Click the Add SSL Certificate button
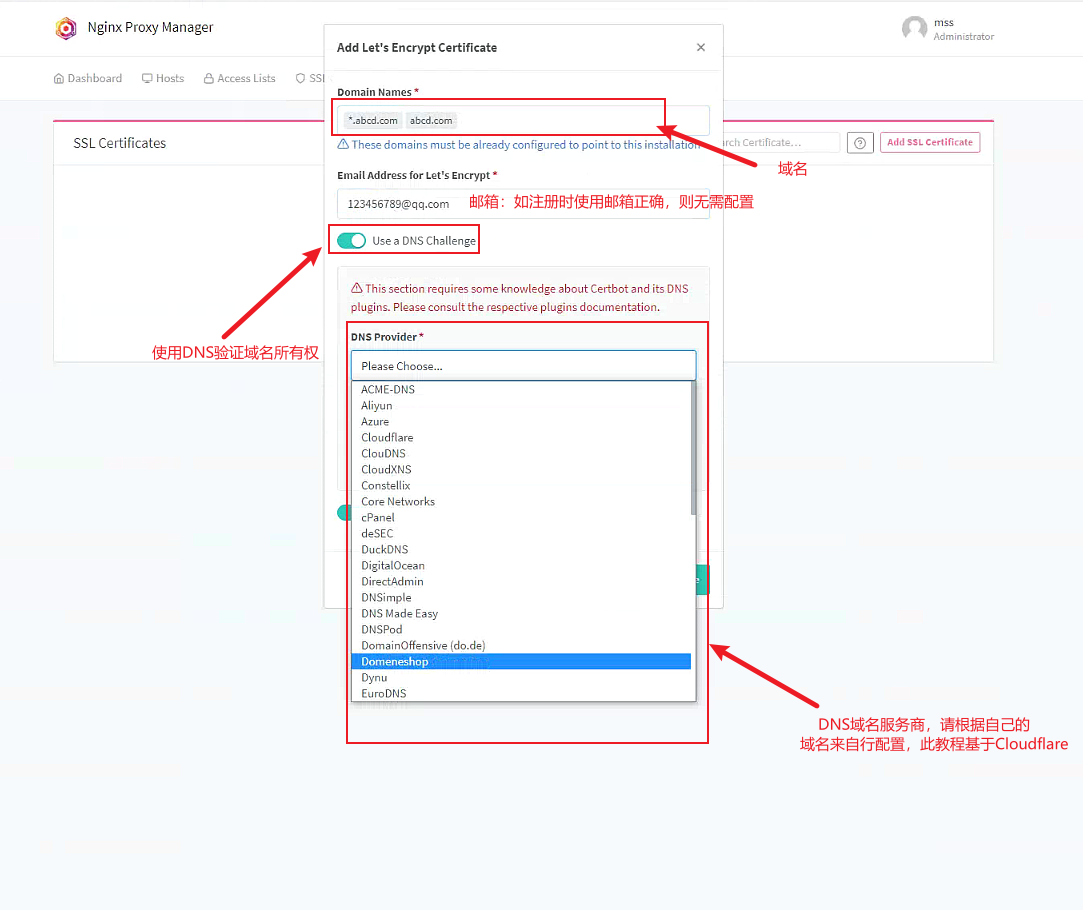Screen dimensions: 1083x910 (930, 142)
